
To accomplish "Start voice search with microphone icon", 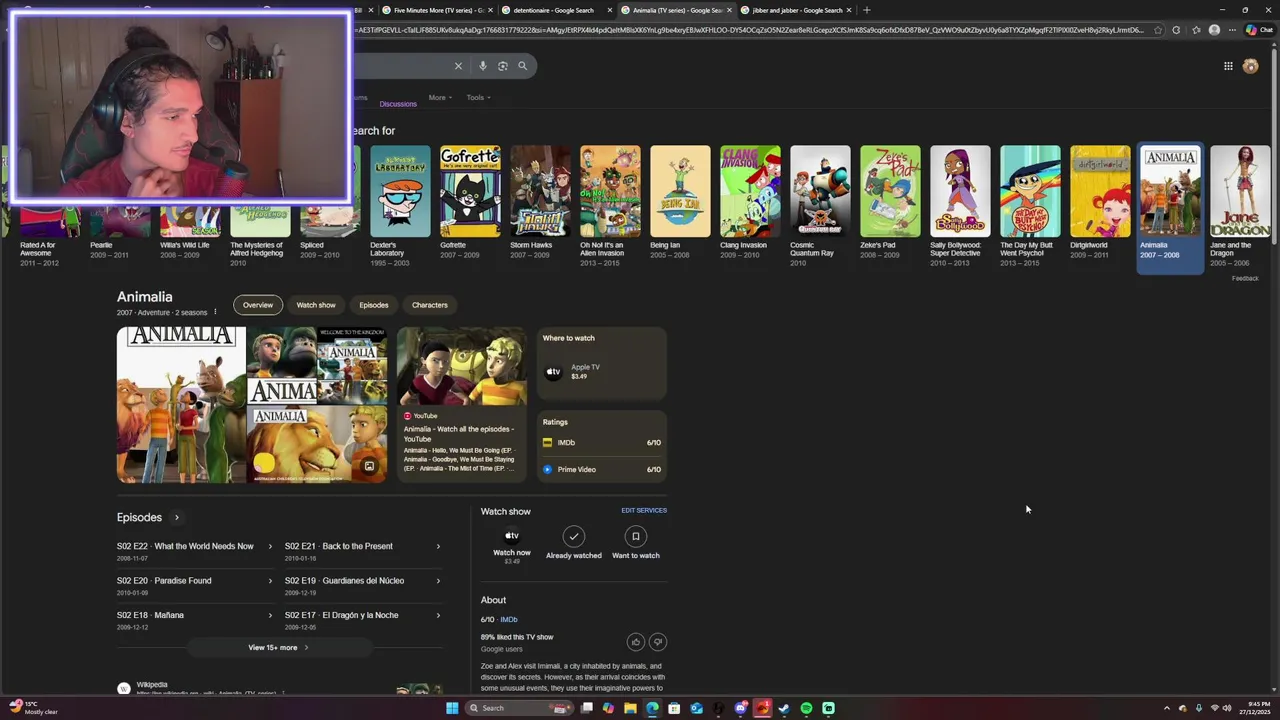I will click(482, 66).
